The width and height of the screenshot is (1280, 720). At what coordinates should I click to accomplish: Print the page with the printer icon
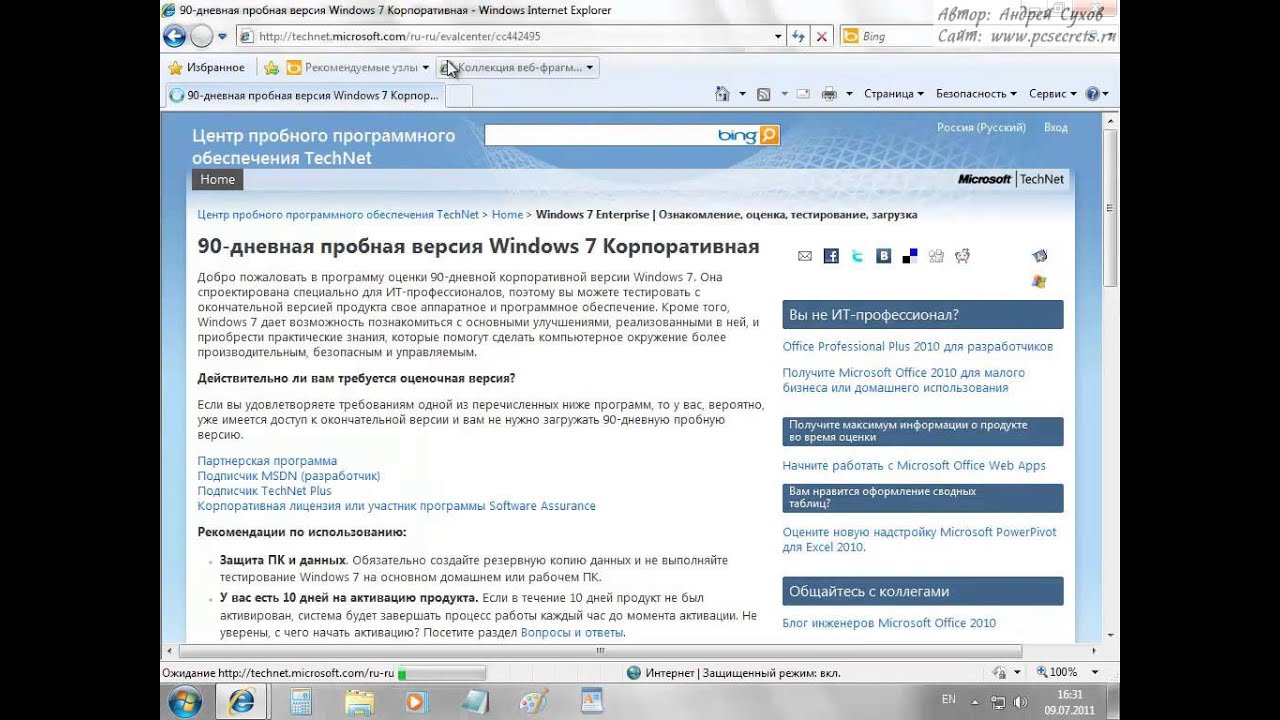[x=829, y=93]
